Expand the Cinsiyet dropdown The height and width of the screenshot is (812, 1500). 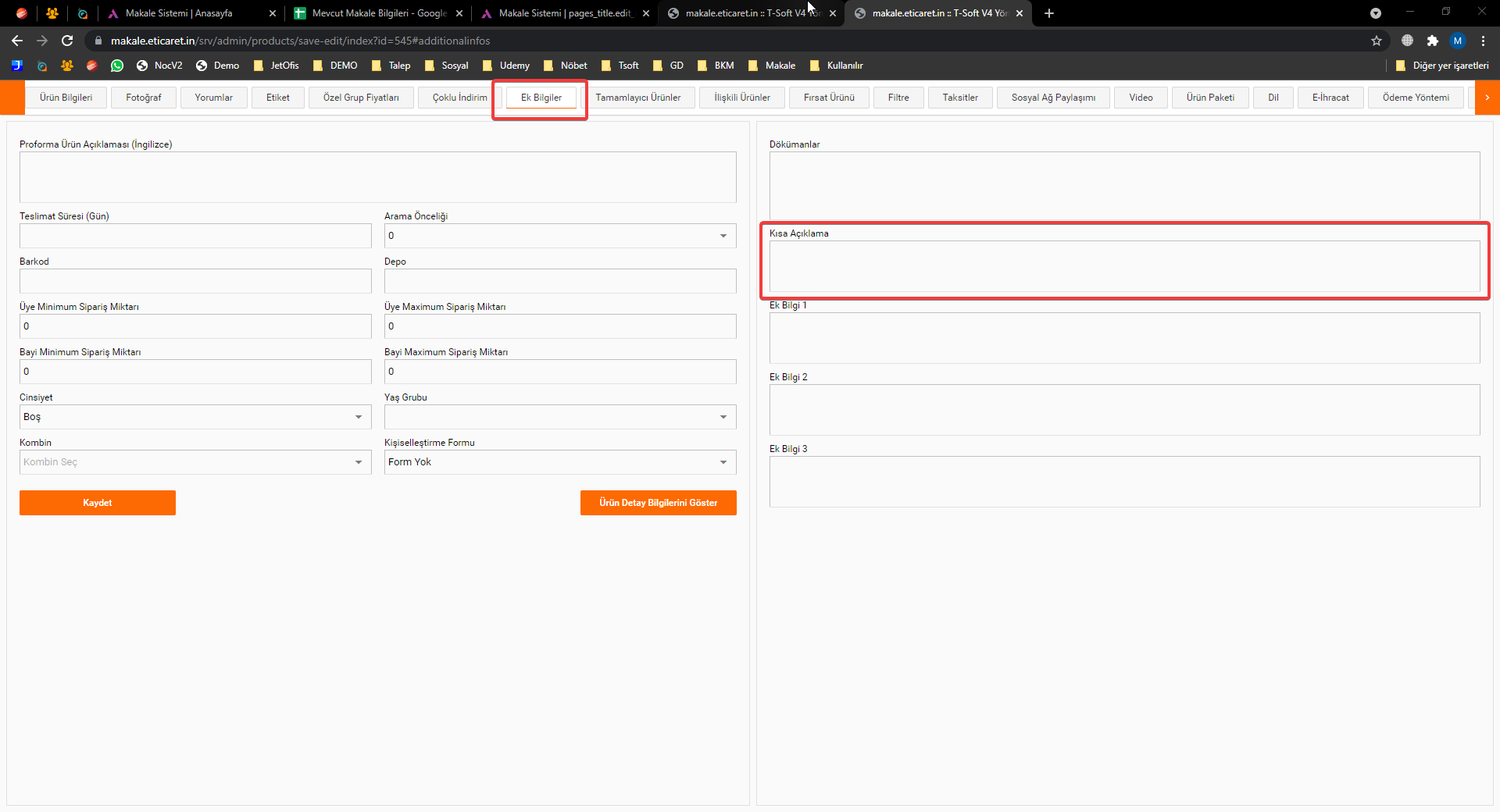195,417
